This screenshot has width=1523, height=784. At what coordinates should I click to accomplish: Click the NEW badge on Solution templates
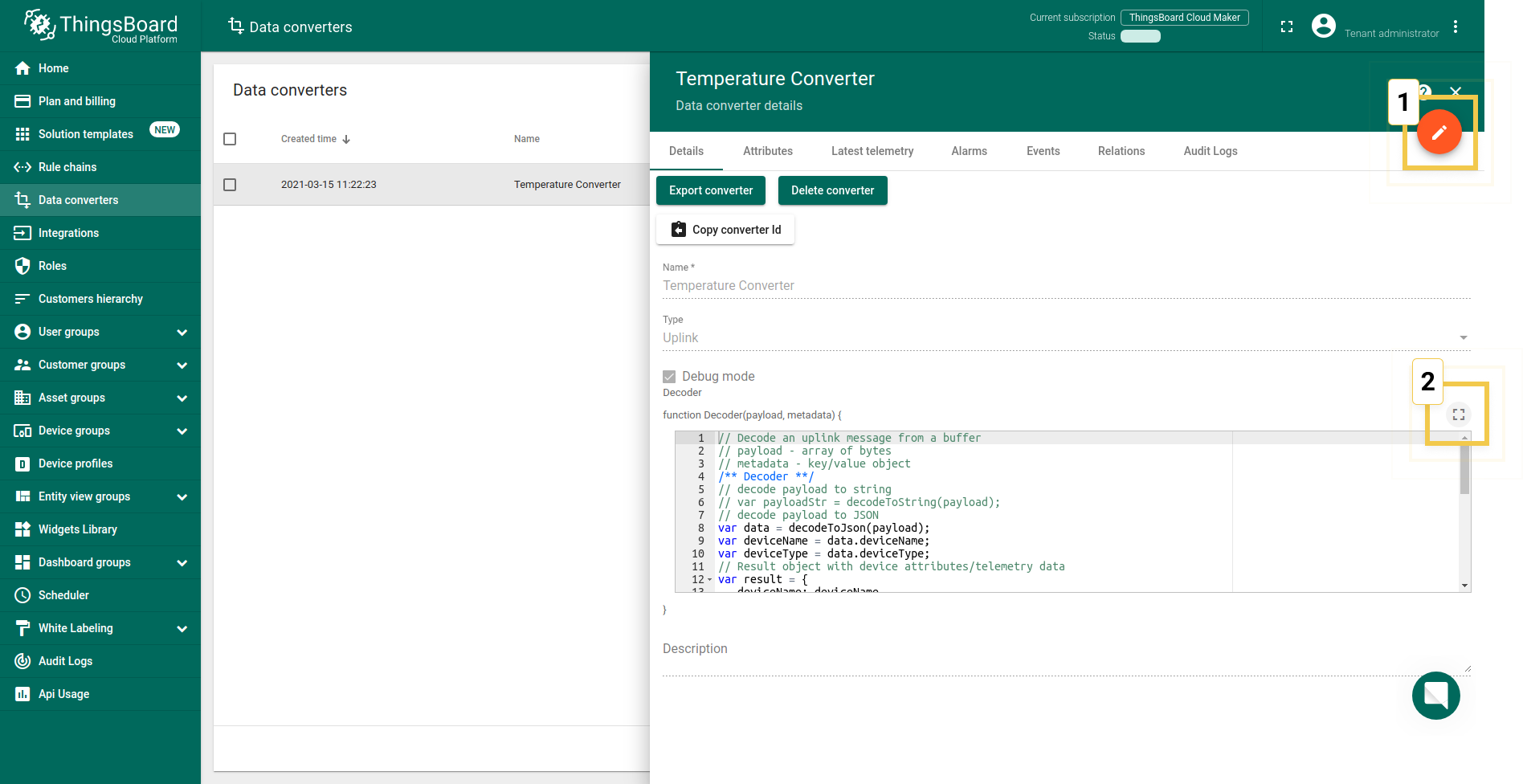[x=165, y=130]
